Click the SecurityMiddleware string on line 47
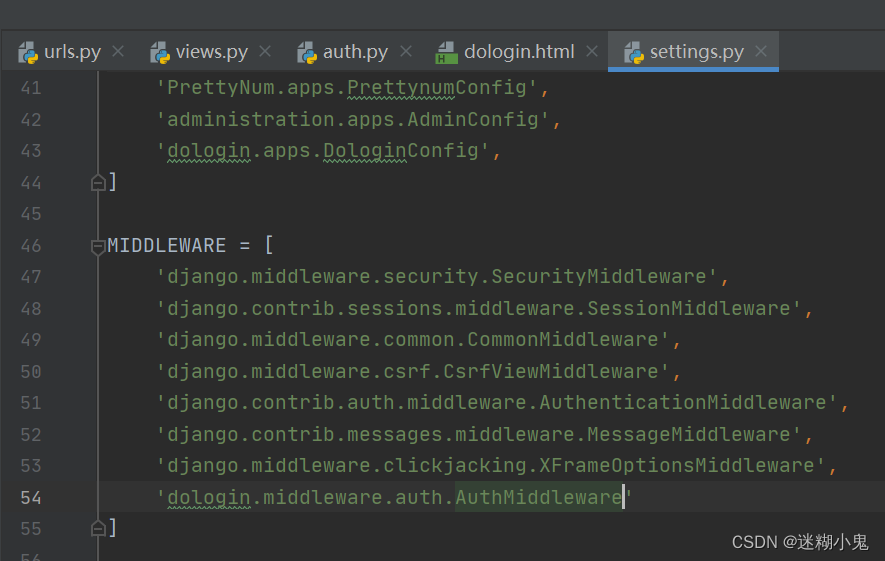Image resolution: width=885 pixels, height=561 pixels. (437, 277)
